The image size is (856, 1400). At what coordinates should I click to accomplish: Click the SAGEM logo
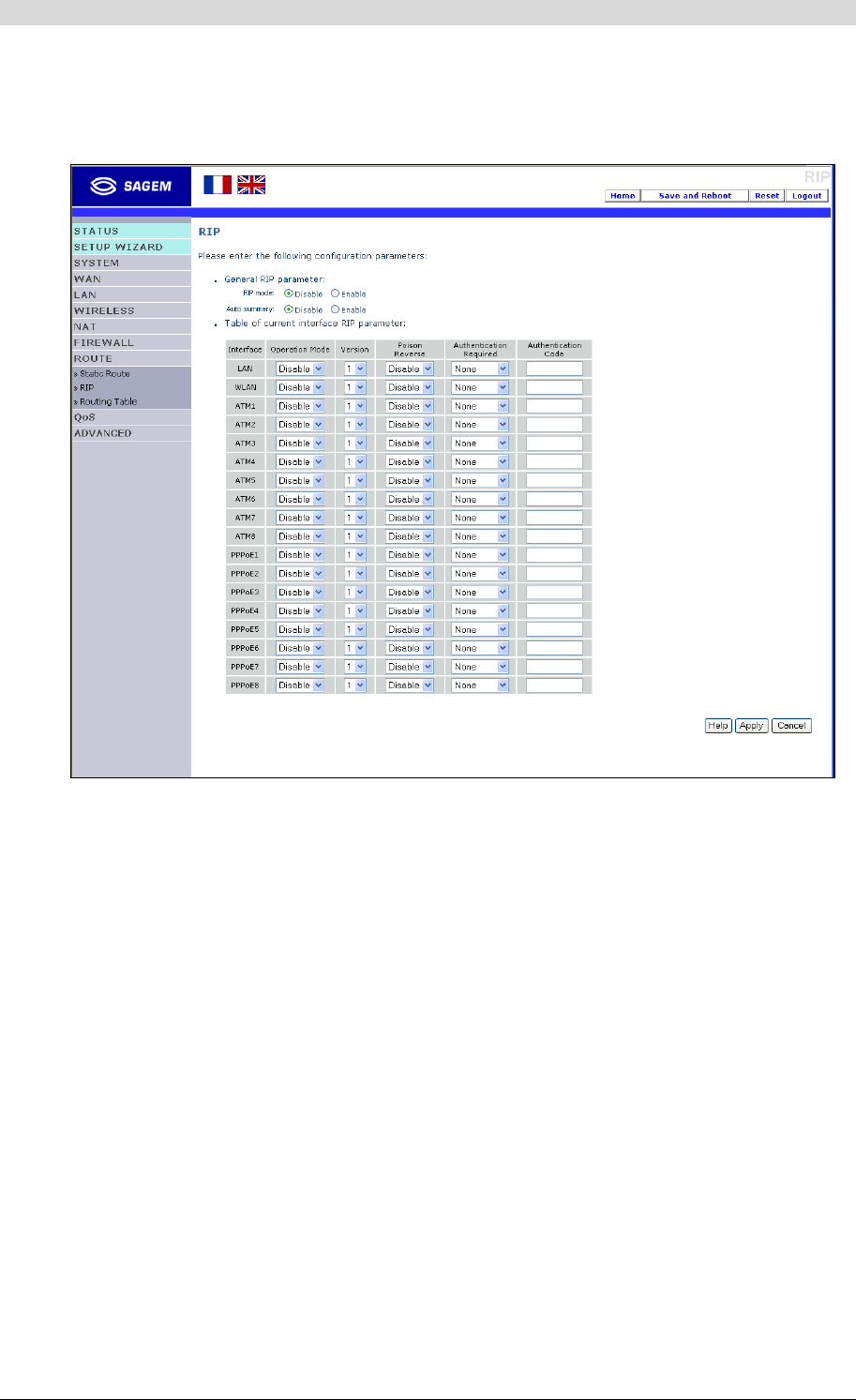131,186
